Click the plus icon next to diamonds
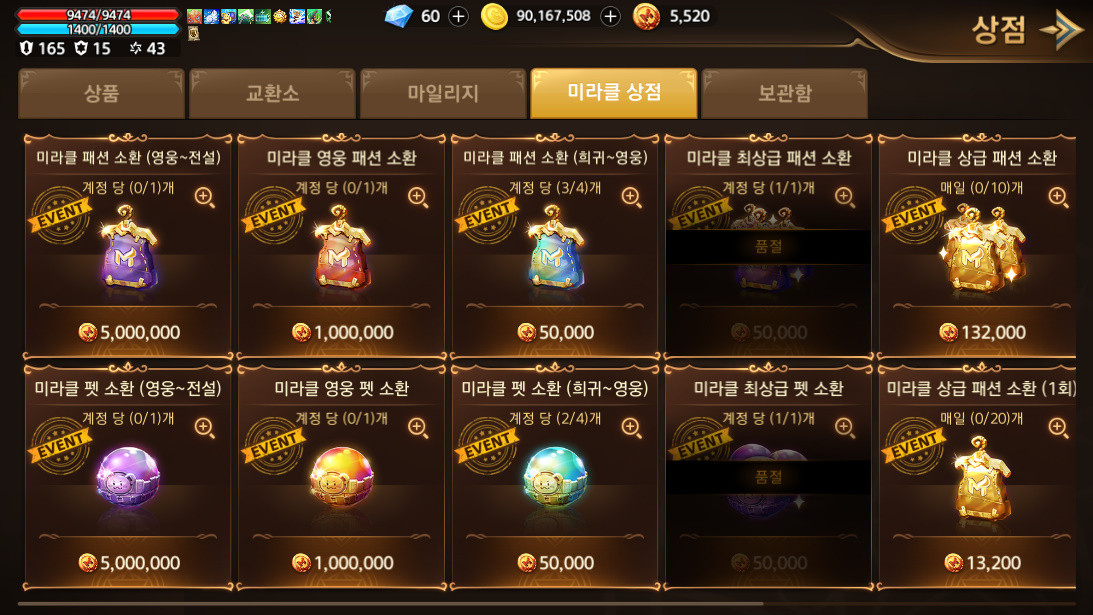 coord(458,16)
